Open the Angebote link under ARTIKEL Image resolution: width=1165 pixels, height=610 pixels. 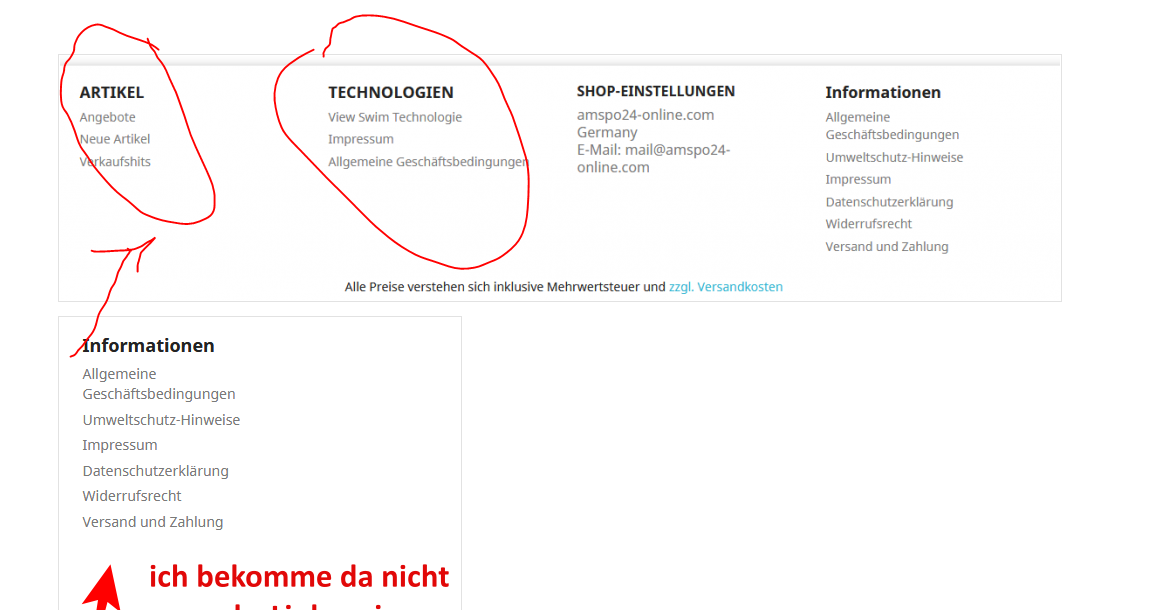108,117
